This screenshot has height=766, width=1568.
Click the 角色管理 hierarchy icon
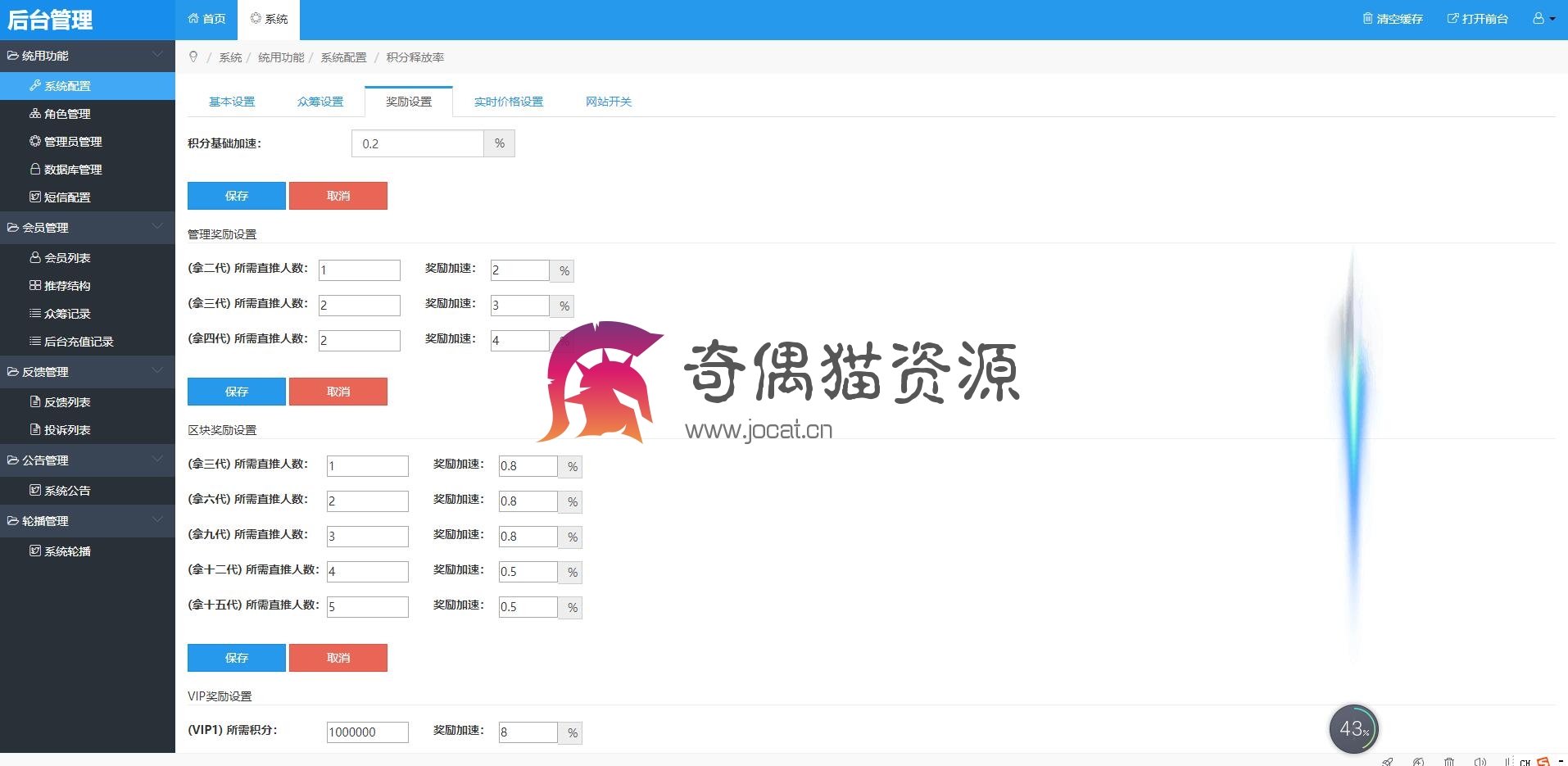tap(35, 113)
